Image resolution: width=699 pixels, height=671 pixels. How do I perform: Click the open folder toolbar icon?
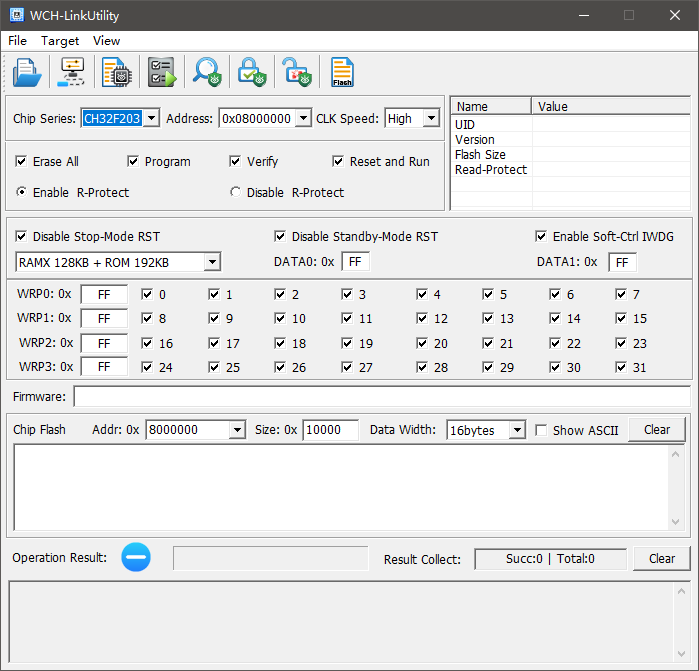[27, 72]
